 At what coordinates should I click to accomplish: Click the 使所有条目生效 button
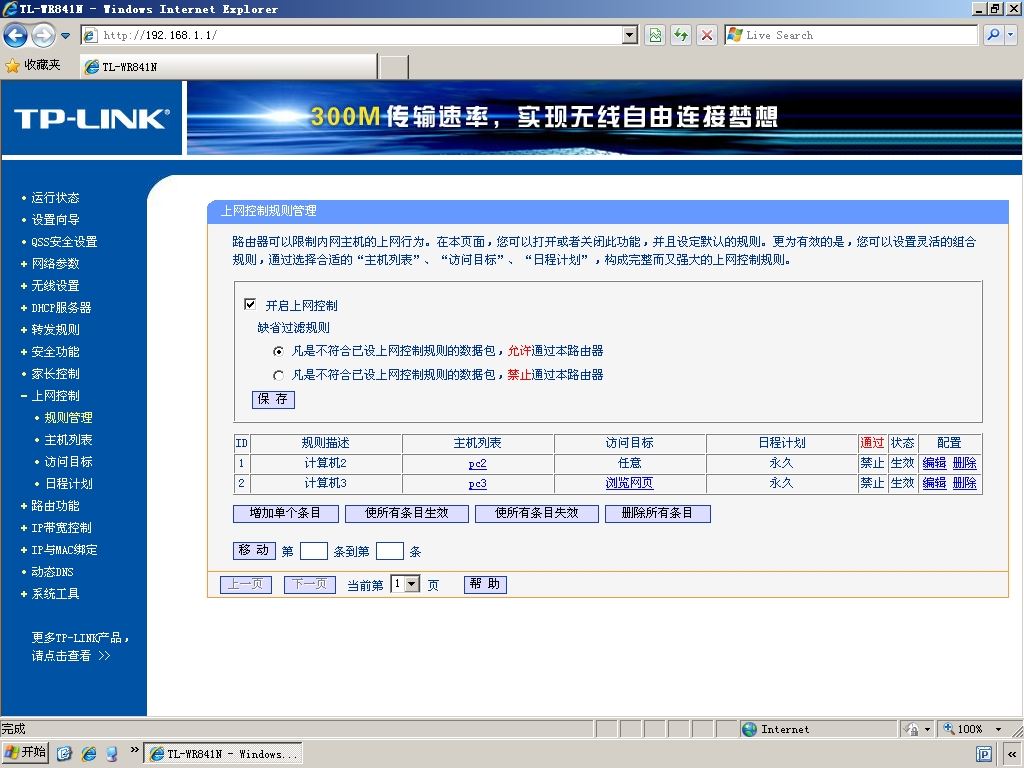(x=407, y=513)
